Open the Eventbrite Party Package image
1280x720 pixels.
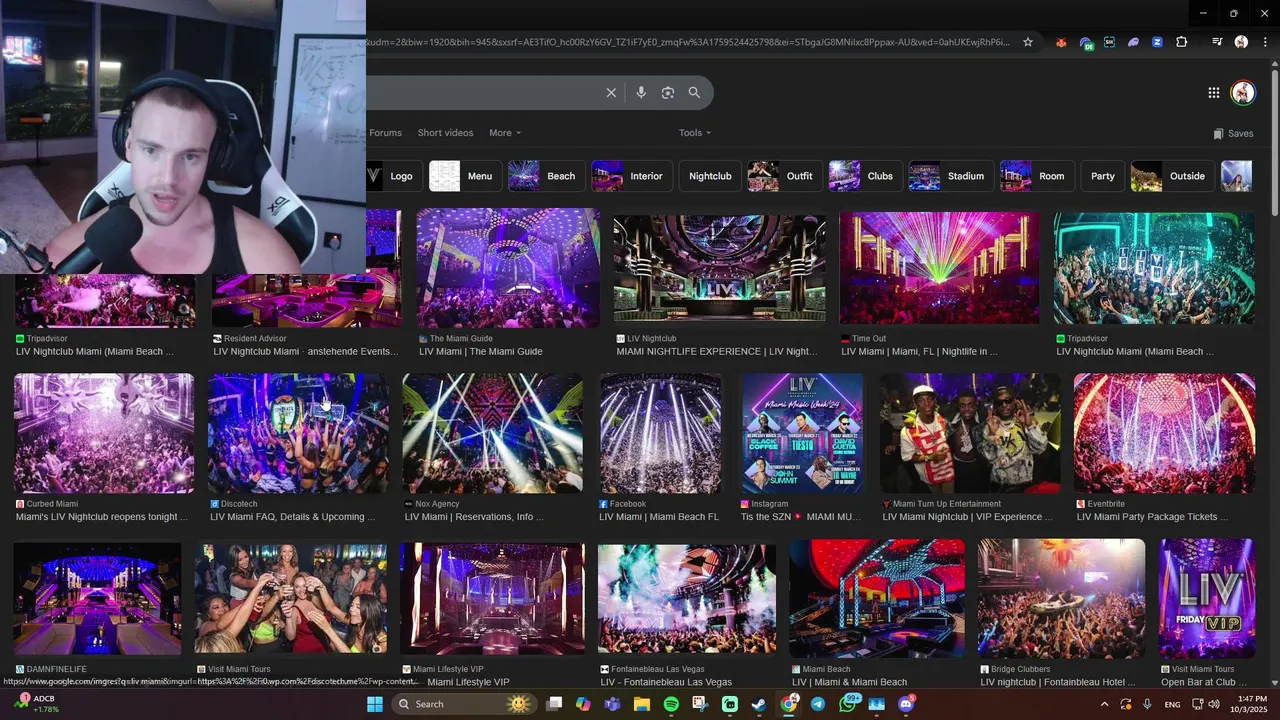coord(1164,433)
